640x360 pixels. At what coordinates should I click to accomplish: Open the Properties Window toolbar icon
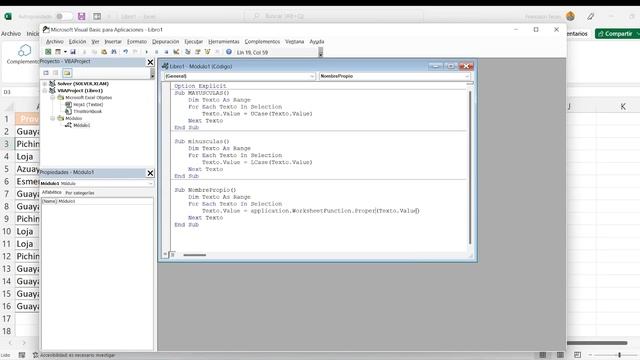click(198, 52)
